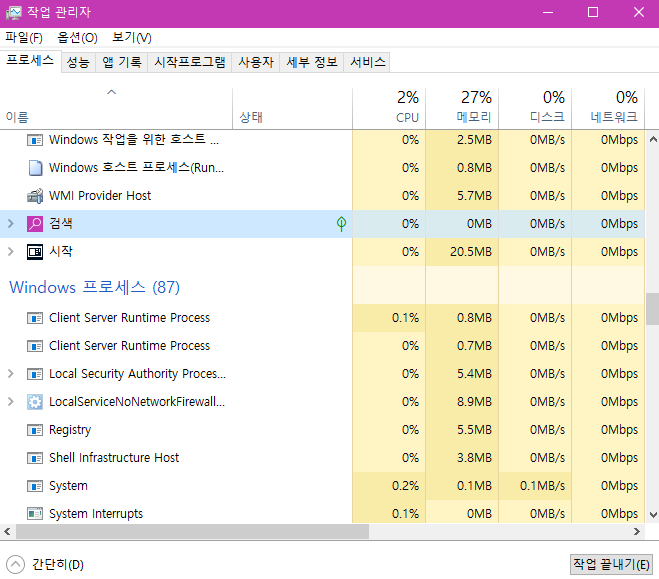Open the 보기(V) menu
Viewport: 659px width, 579px height.
pos(132,38)
